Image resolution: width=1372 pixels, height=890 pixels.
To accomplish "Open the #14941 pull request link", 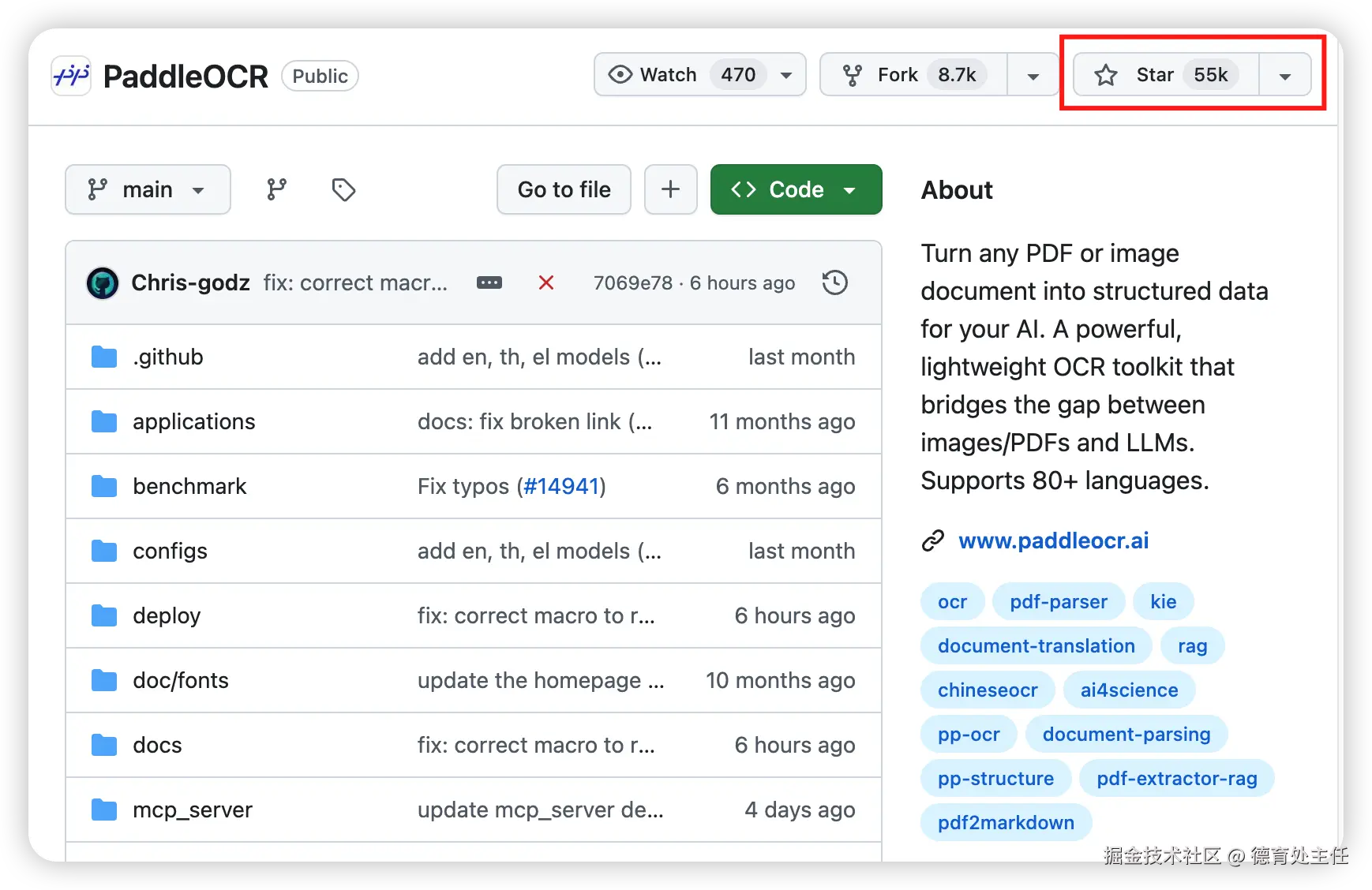I will click(561, 486).
